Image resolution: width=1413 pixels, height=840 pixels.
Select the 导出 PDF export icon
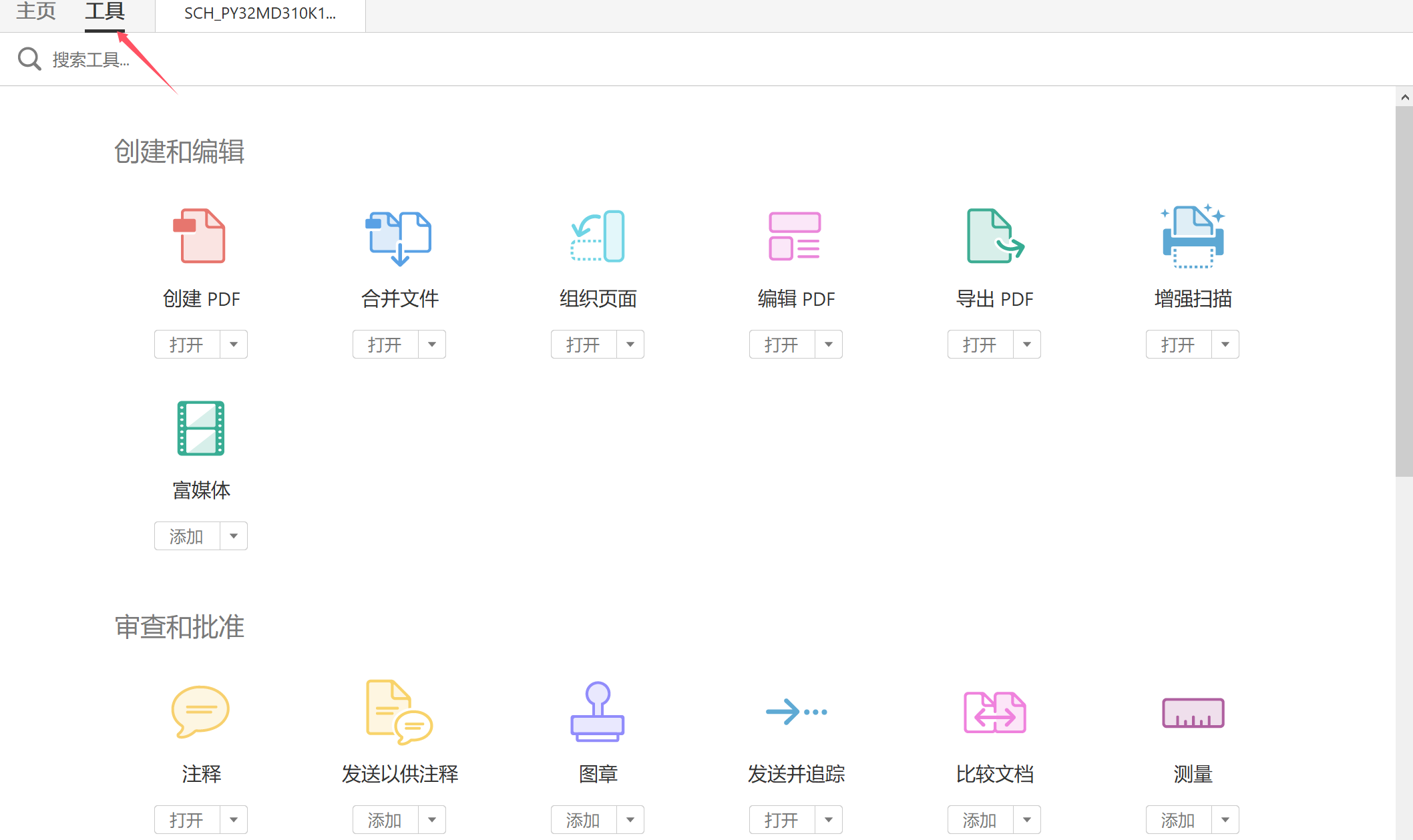click(x=994, y=236)
